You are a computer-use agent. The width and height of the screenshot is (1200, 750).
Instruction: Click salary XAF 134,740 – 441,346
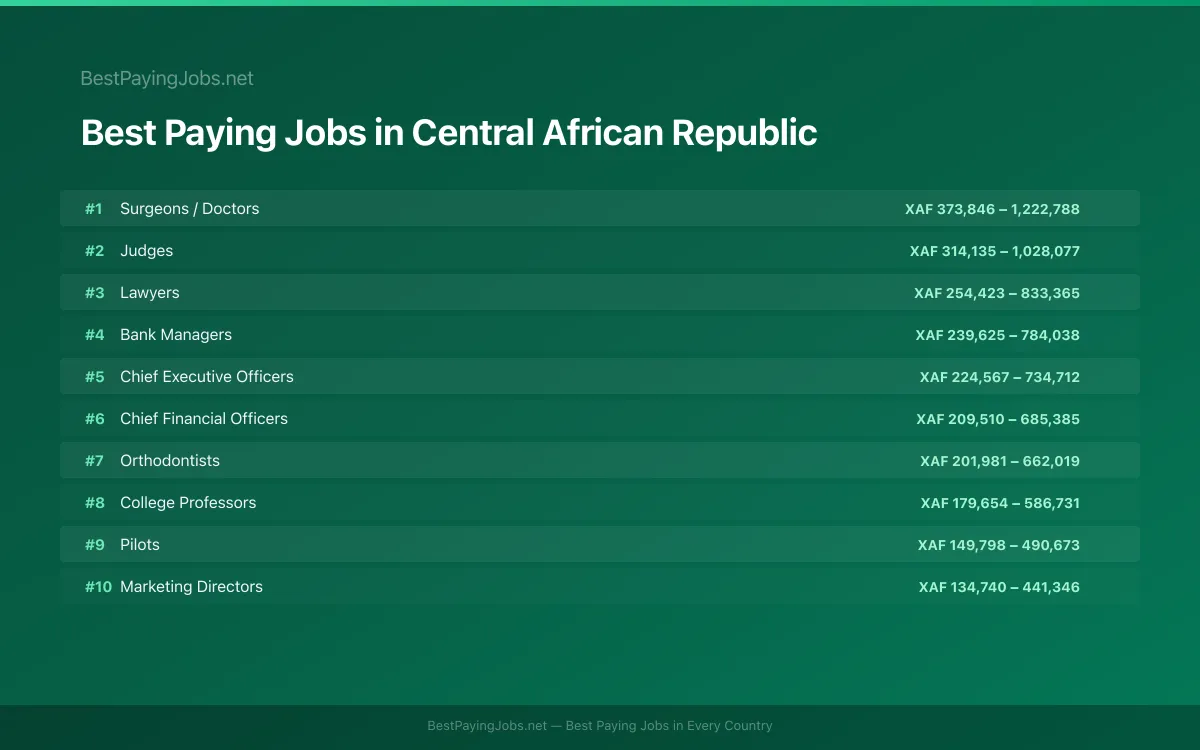999,587
